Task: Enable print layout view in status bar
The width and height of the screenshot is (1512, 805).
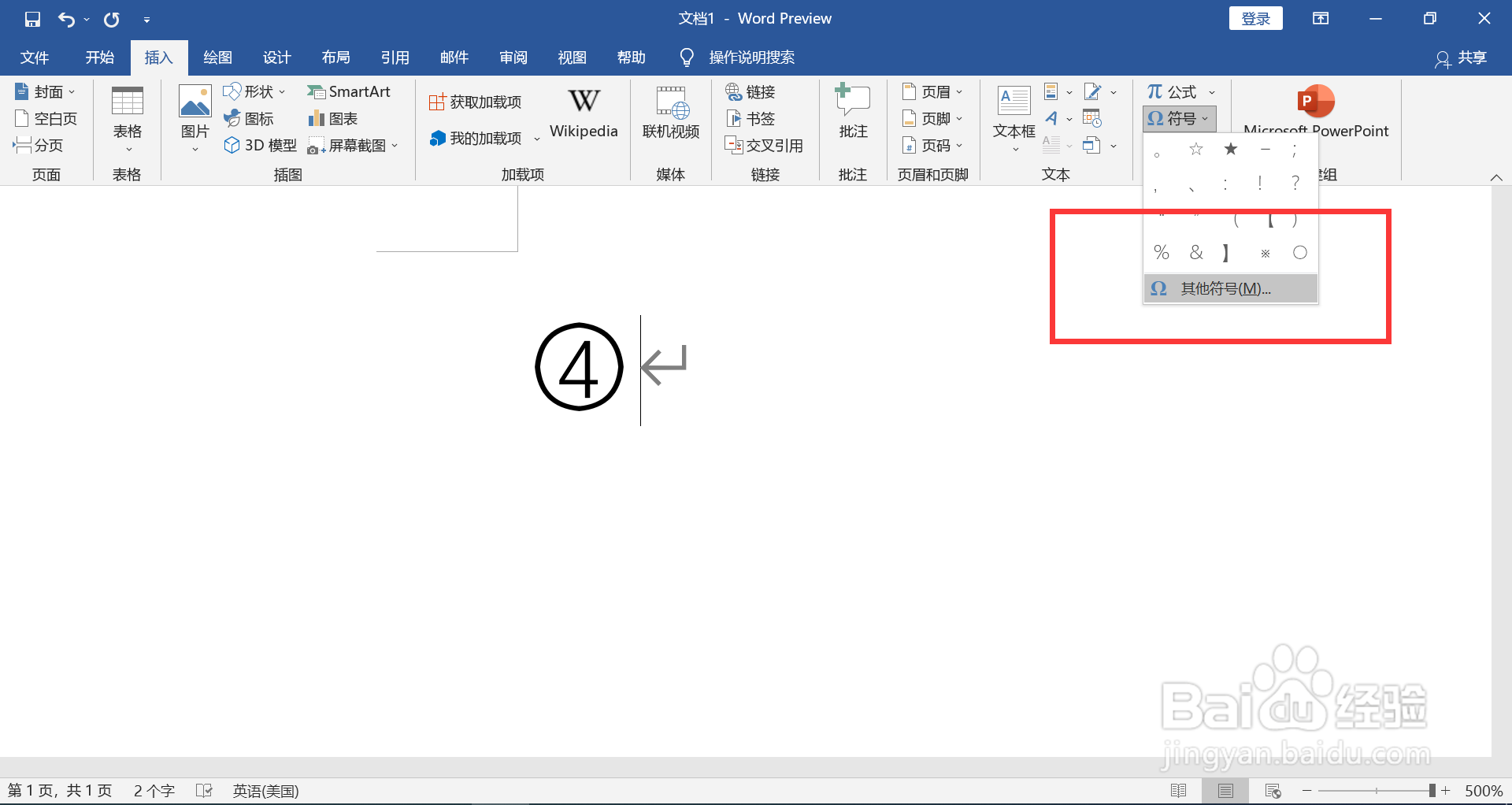Action: (x=1226, y=790)
